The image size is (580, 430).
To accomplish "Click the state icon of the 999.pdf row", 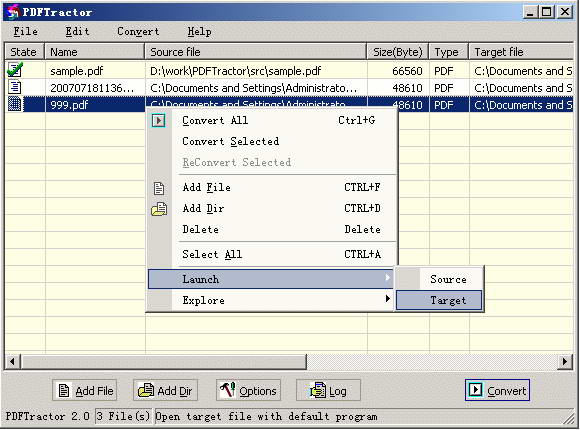I will click(x=14, y=104).
